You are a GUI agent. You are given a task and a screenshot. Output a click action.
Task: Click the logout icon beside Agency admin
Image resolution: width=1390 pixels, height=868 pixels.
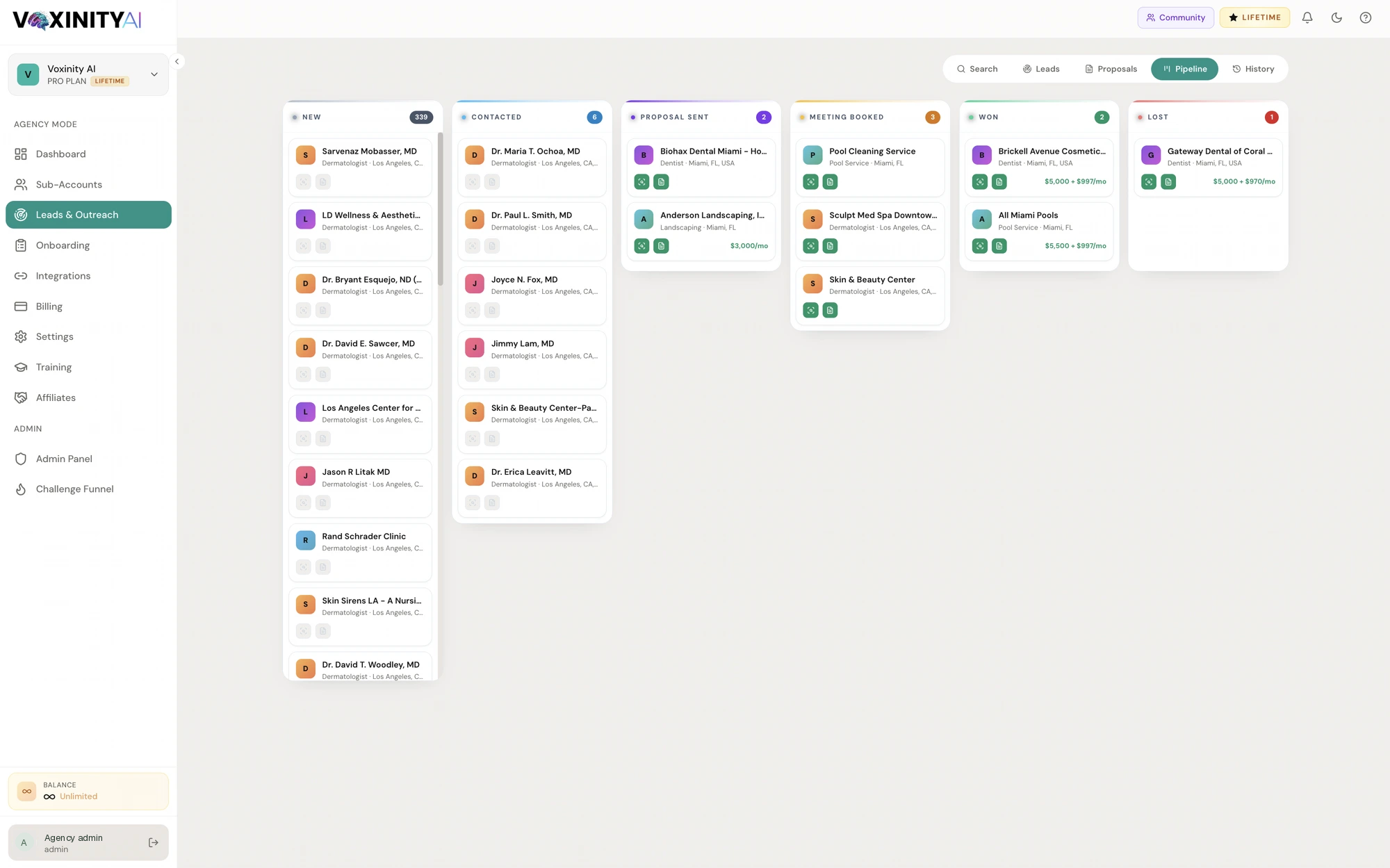coord(154,842)
